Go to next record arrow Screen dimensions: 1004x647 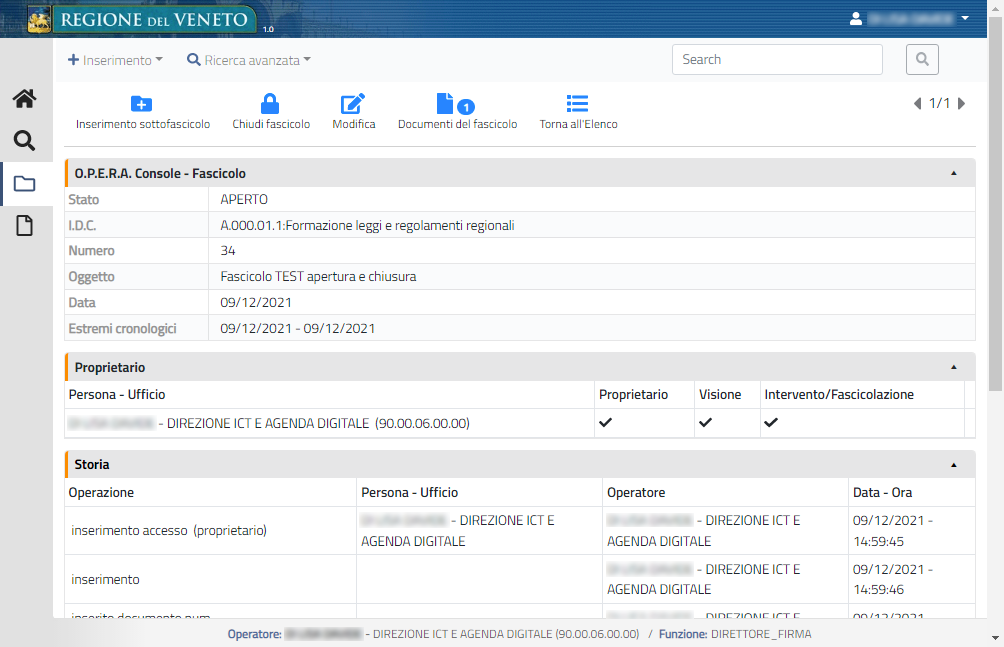pyautogui.click(x=961, y=103)
